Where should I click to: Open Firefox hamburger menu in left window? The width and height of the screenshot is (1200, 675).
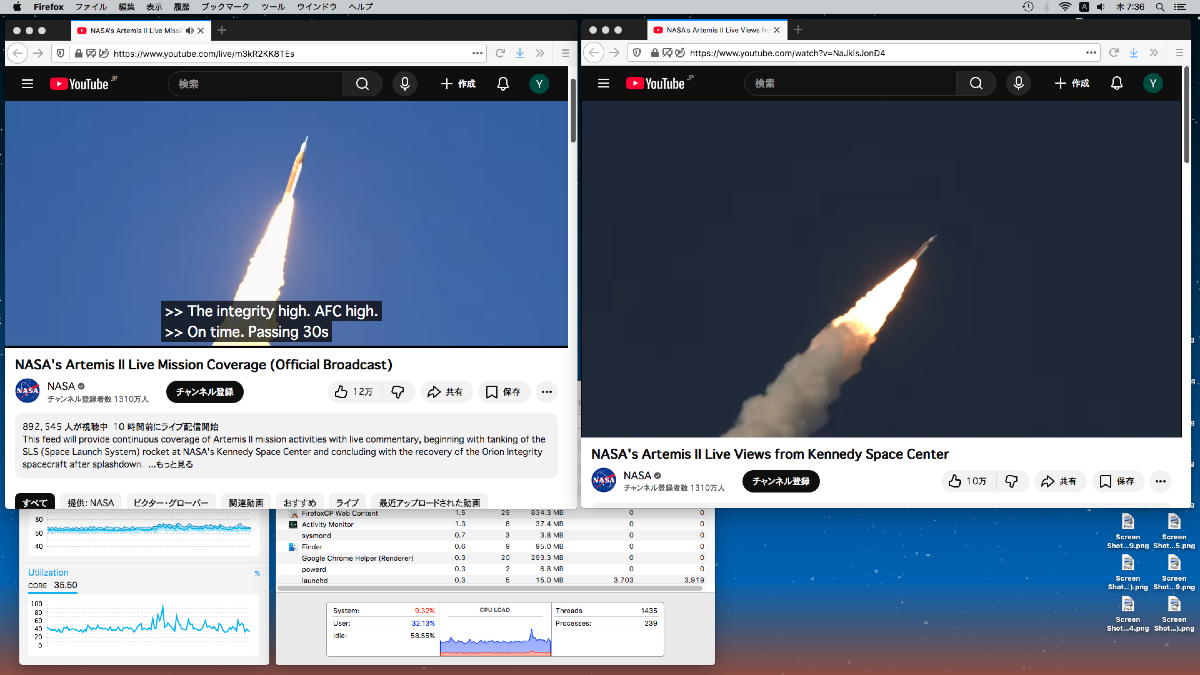click(566, 53)
